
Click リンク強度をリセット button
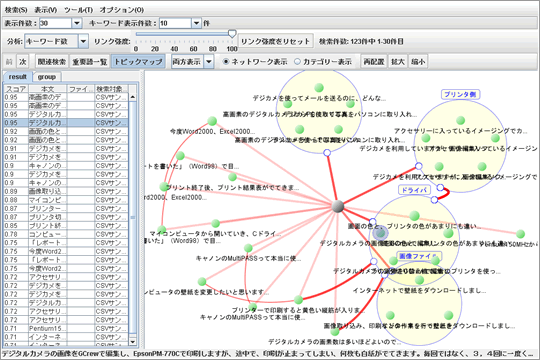(276, 41)
